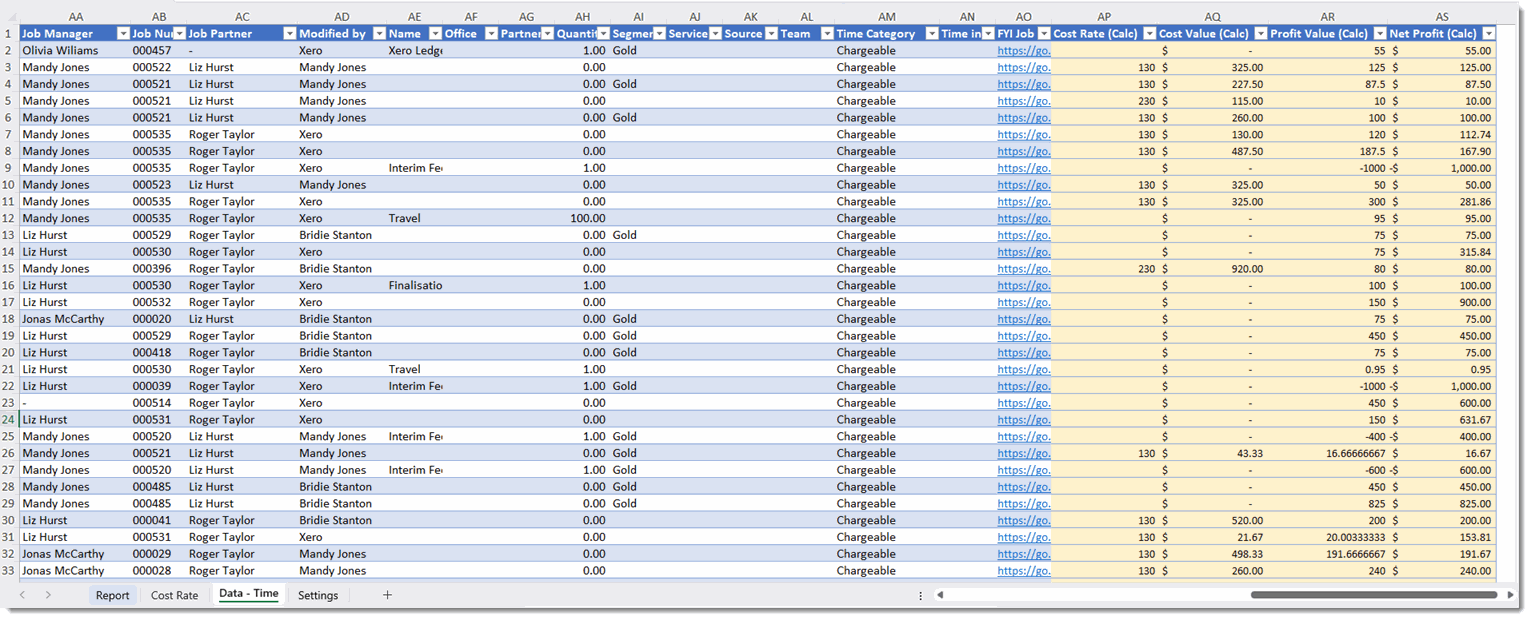The width and height of the screenshot is (1531, 620).
Task: Select the row 24 header
Action: click(x=10, y=420)
